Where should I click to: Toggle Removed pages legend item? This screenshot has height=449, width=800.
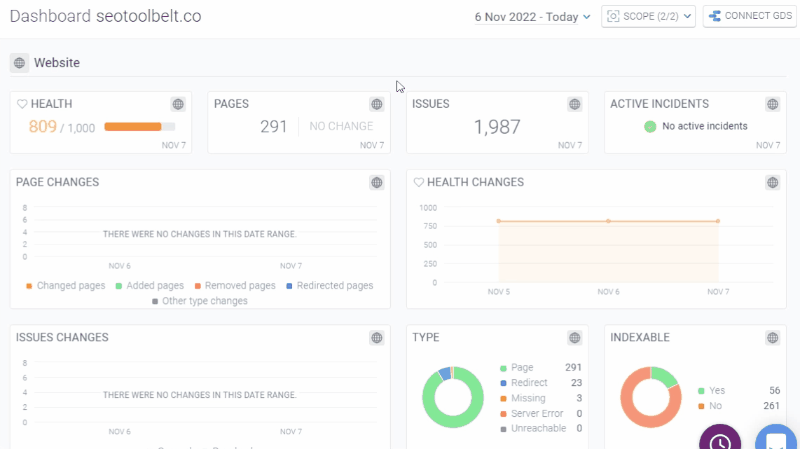pyautogui.click(x=235, y=286)
